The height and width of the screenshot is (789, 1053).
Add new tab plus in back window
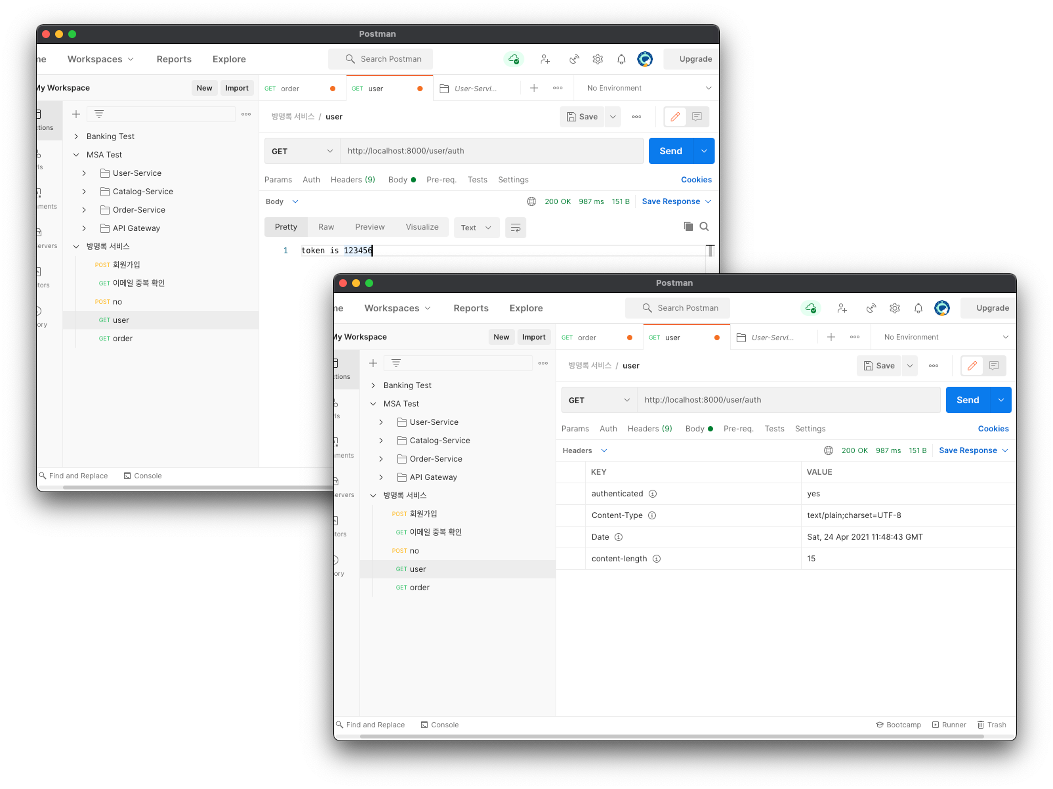pos(534,88)
